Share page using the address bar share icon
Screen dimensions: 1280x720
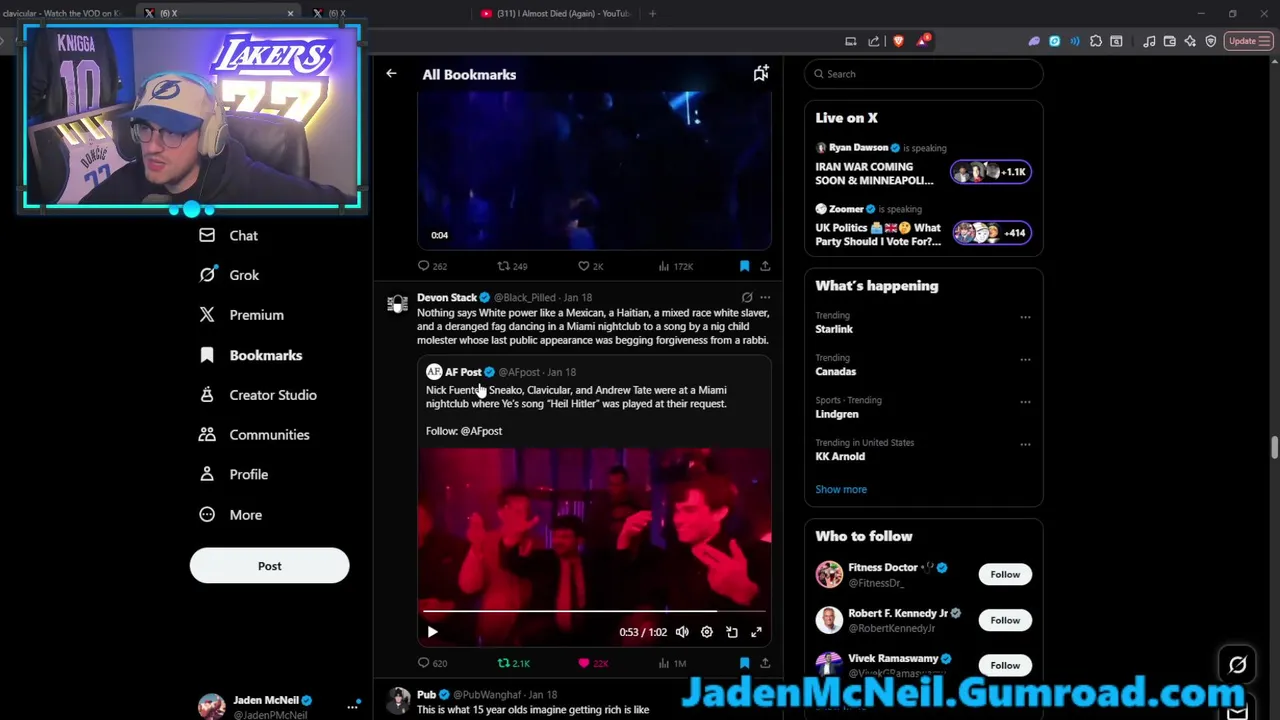coord(874,41)
